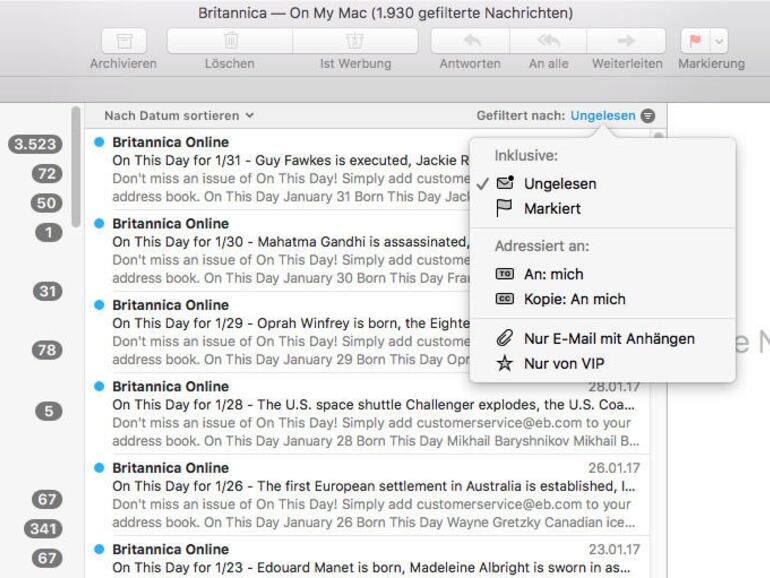Image resolution: width=770 pixels, height=578 pixels.
Task: Click the unread blue dot for 1/28 message
Action: [x=99, y=386]
